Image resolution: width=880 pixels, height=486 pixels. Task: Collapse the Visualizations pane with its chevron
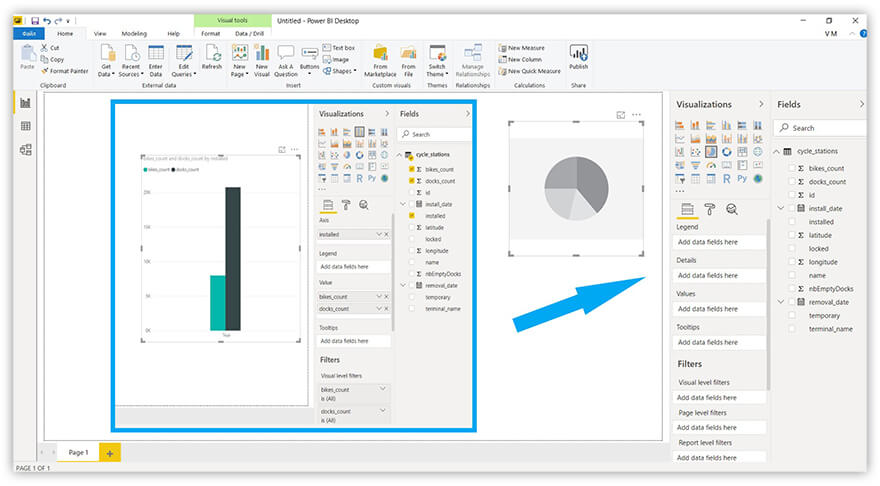[761, 104]
